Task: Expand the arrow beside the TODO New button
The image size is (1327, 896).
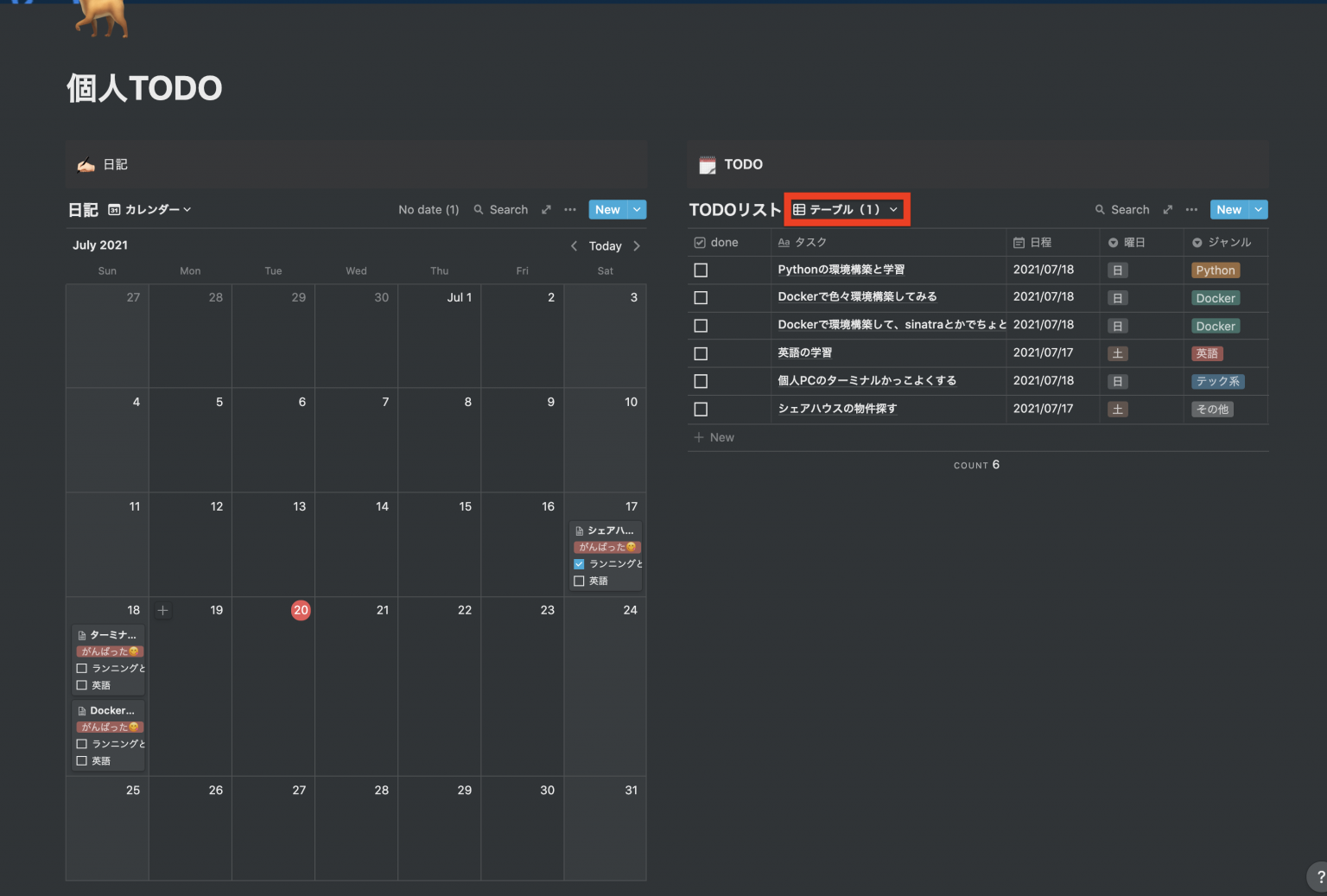Action: 1259,210
